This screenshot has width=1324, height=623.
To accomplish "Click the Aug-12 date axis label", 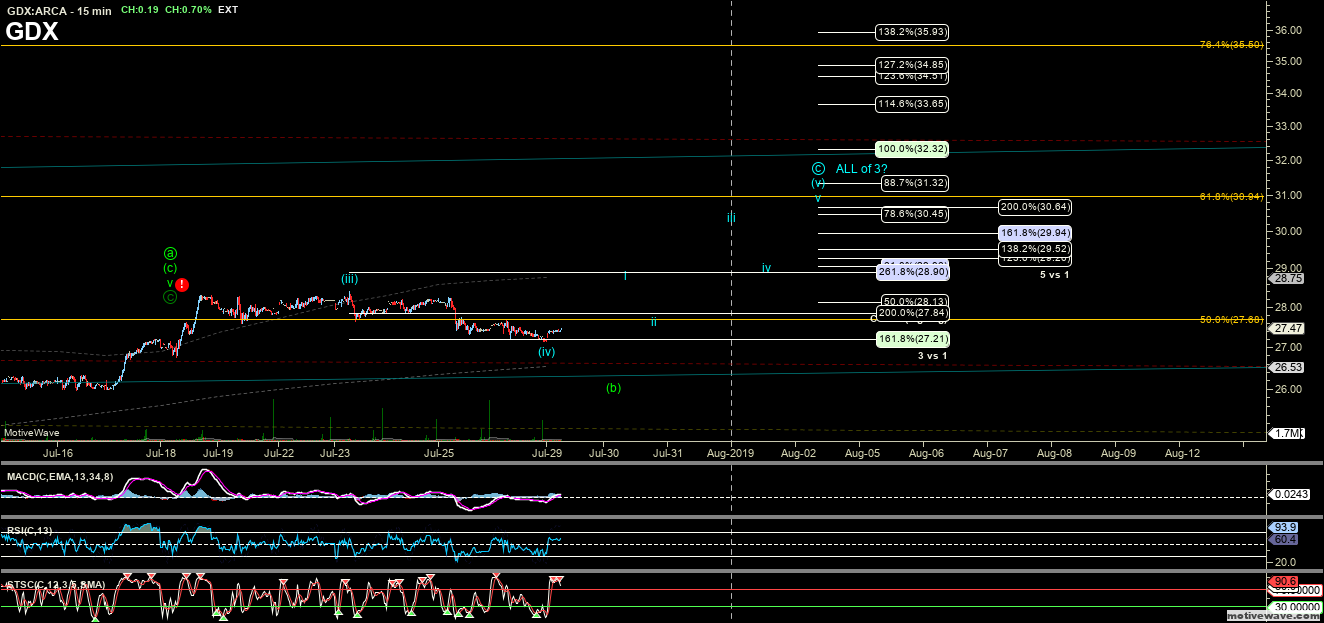I will tap(1182, 453).
